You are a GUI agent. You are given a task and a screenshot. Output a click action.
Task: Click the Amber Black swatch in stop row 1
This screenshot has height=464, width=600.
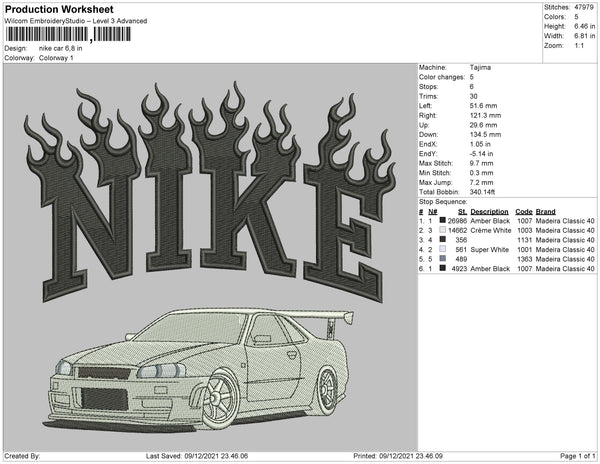(x=443, y=220)
